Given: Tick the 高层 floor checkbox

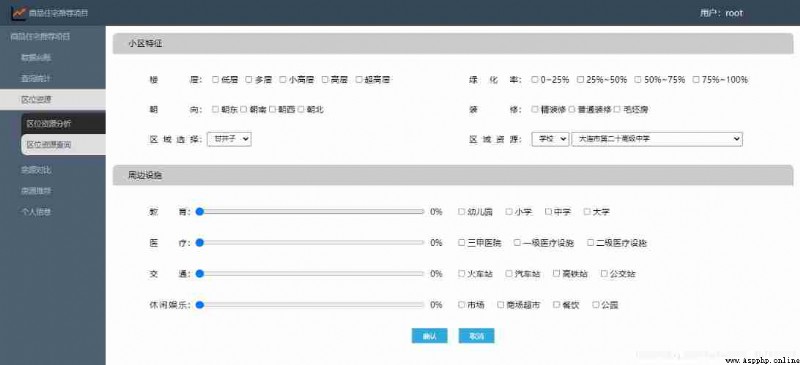Looking at the screenshot, I should tap(325, 80).
